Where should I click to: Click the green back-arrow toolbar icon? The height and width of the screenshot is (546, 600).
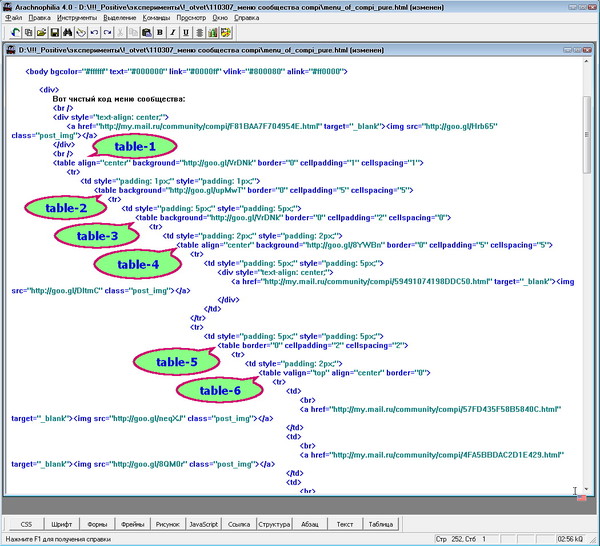[15, 33]
